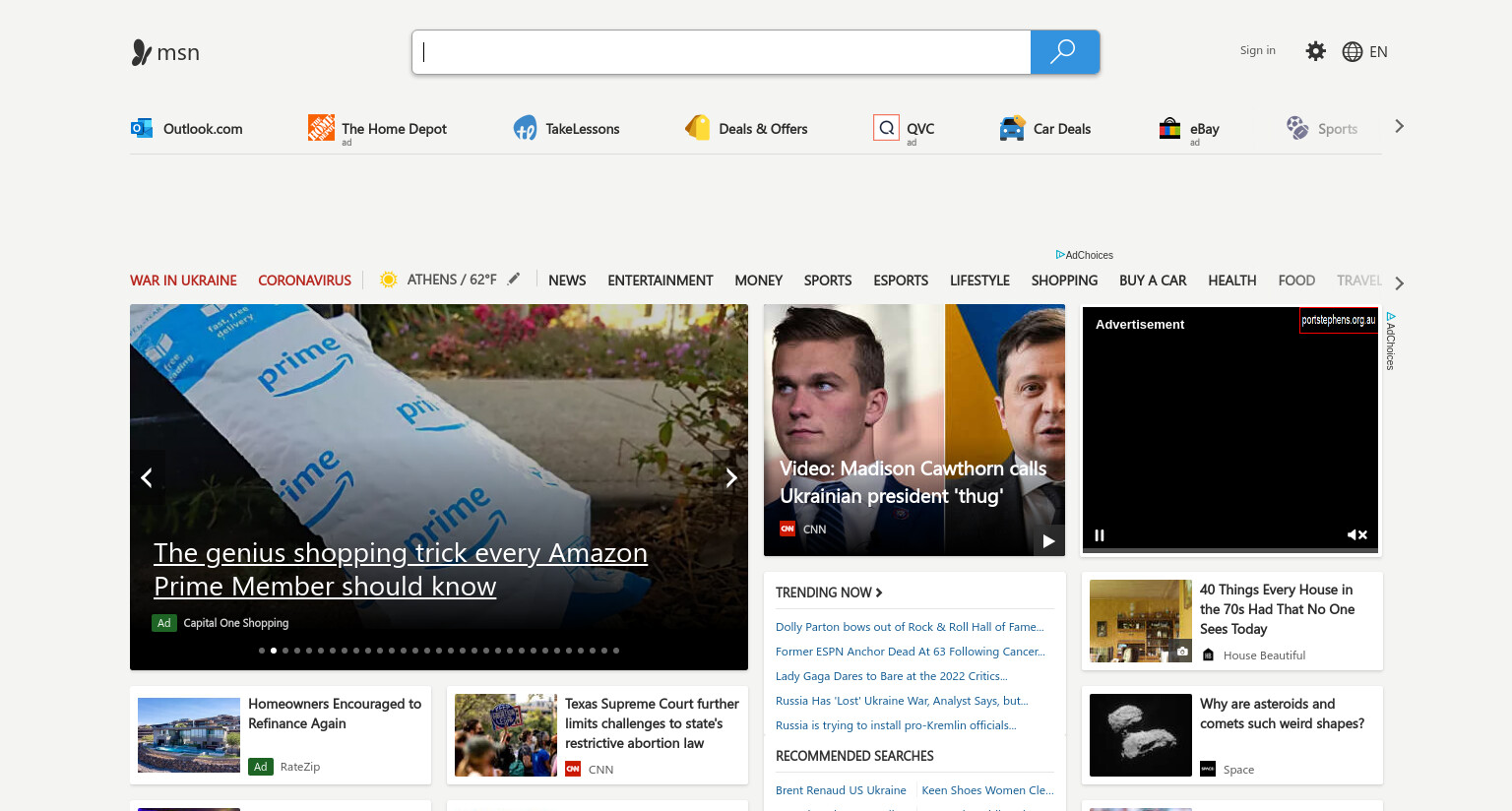Open 40 Things Every House article

(x=1277, y=609)
